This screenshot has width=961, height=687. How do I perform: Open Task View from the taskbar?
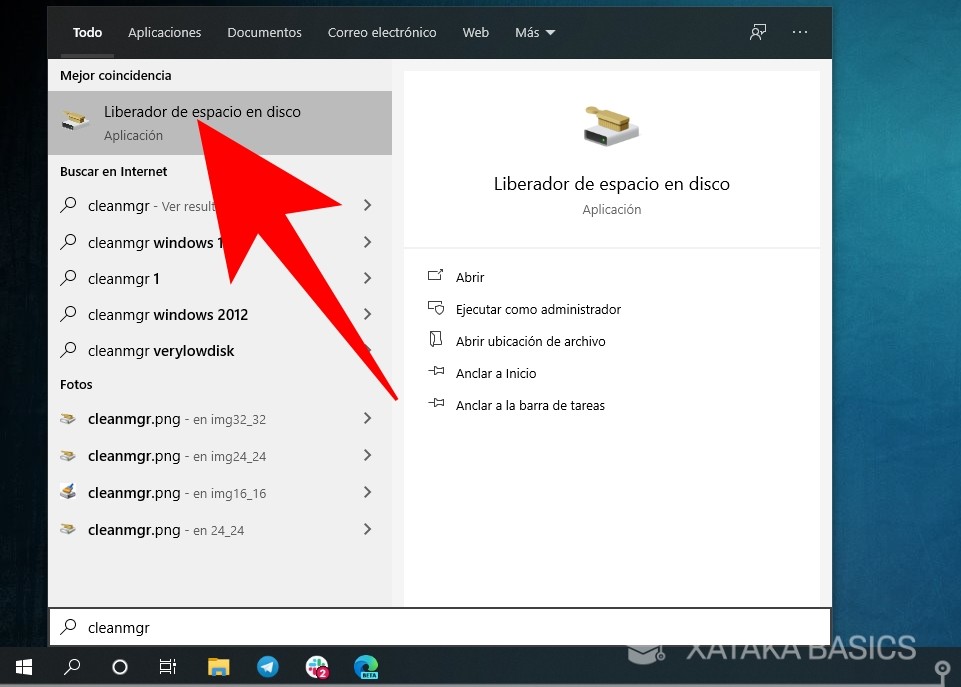(x=168, y=666)
